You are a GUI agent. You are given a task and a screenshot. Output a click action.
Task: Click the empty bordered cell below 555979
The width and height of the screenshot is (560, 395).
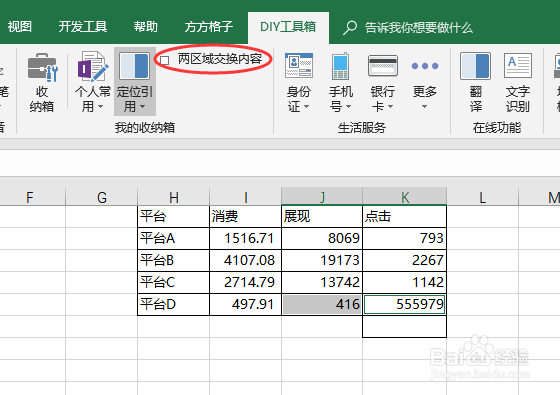pos(405,326)
